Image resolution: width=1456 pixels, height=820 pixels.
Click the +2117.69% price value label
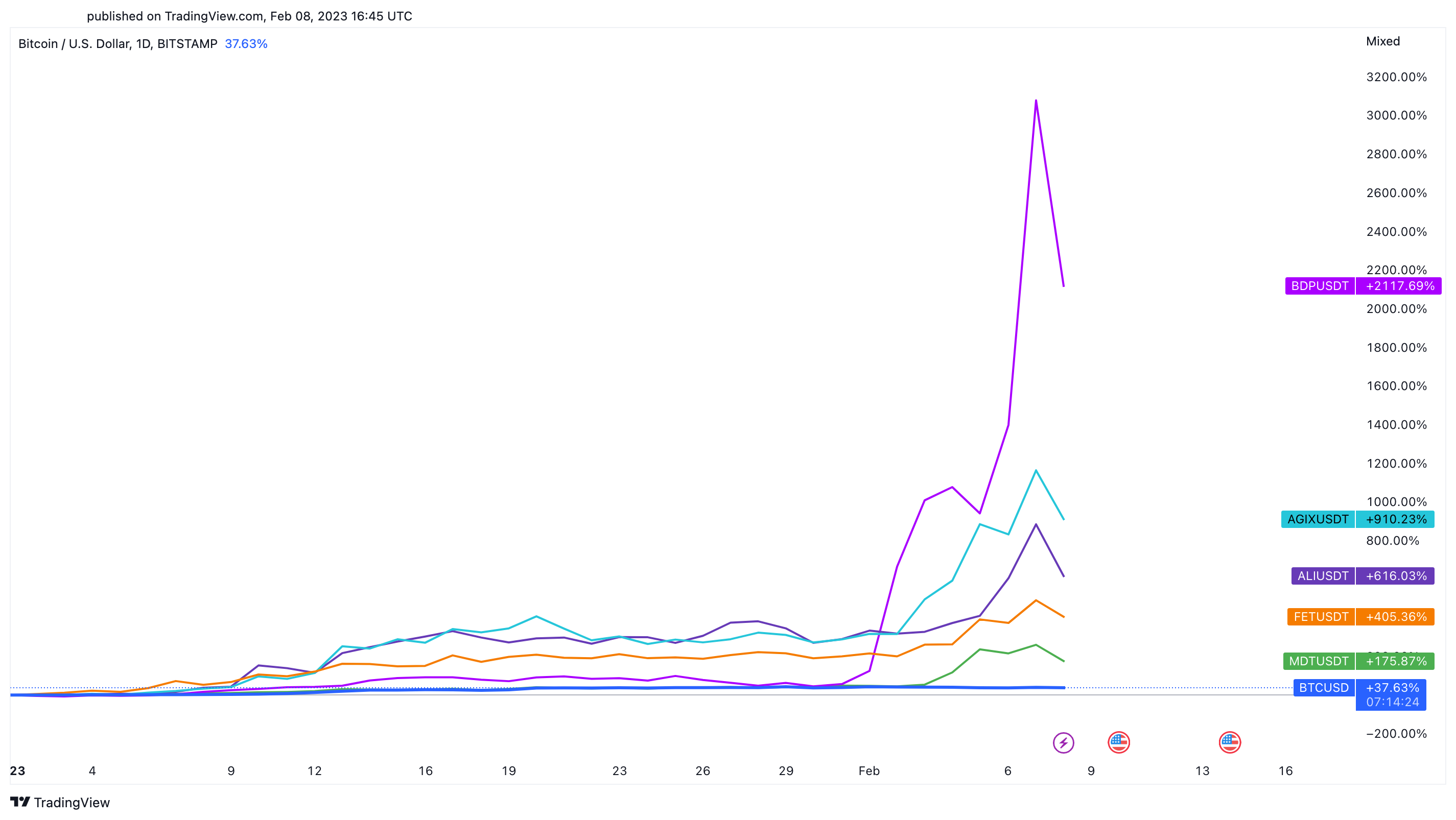tap(1399, 286)
